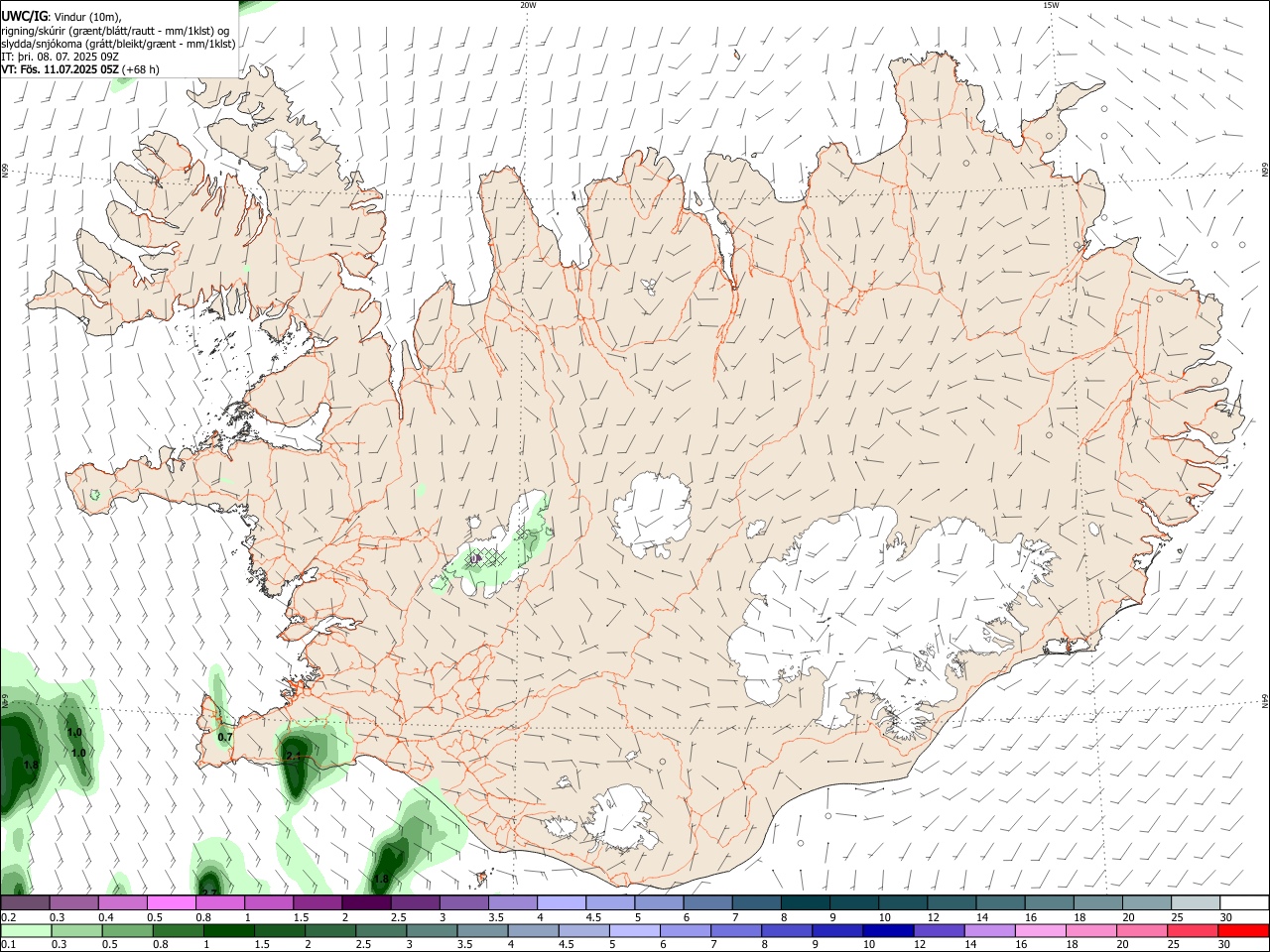This screenshot has height=952, width=1270.
Task: Click the '0.7' rainfall value on Reykjanes peninsula
Action: 225,737
